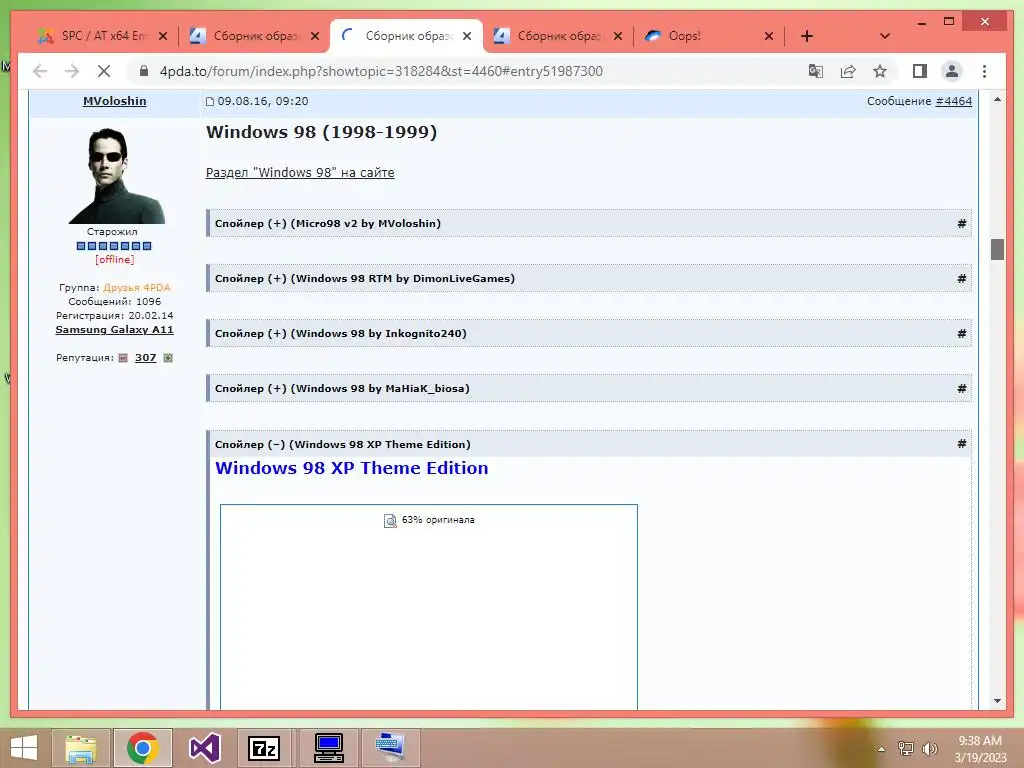Open the taskbar clock showing 9:38 AM
The image size is (1024, 768).
click(980, 749)
